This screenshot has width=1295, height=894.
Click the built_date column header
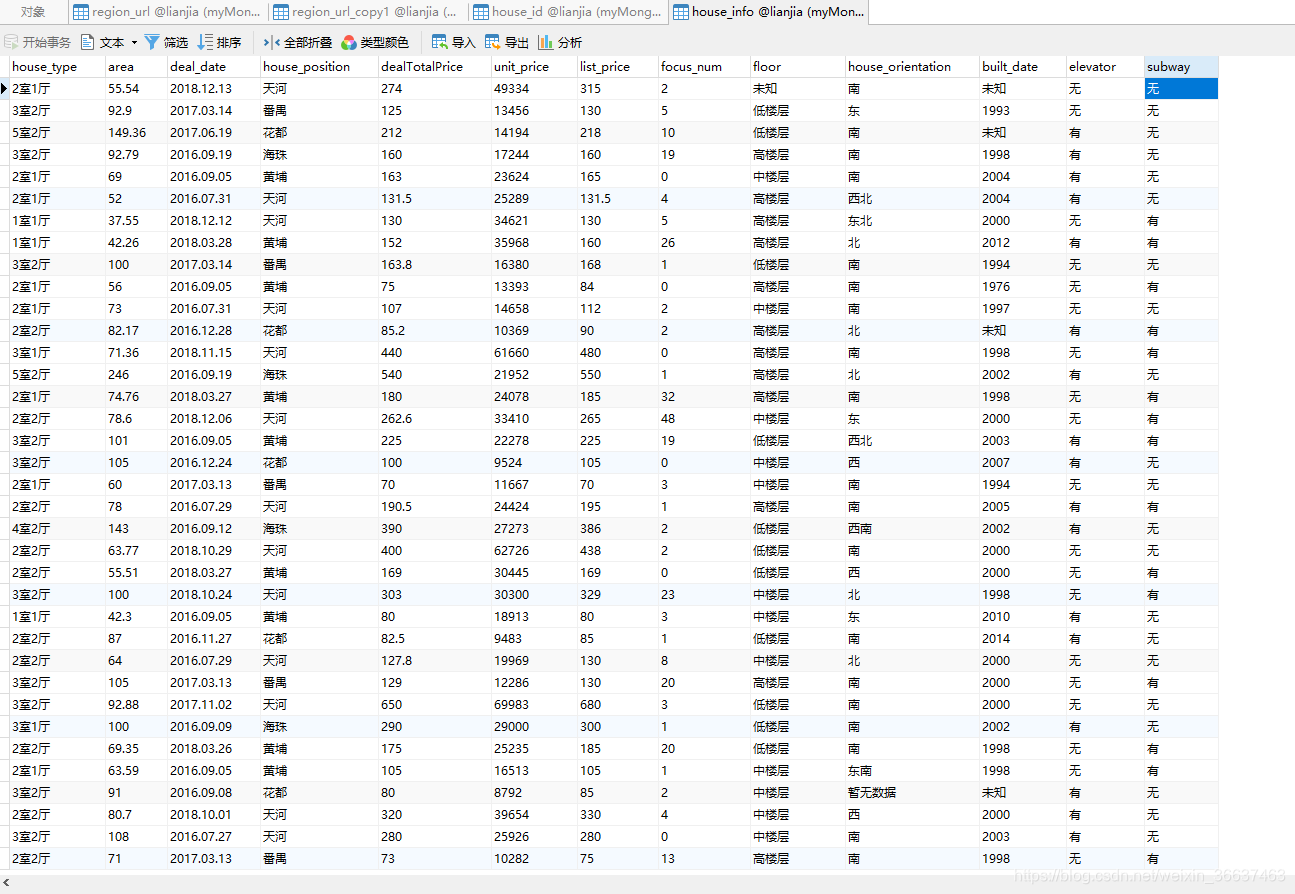coord(1022,67)
